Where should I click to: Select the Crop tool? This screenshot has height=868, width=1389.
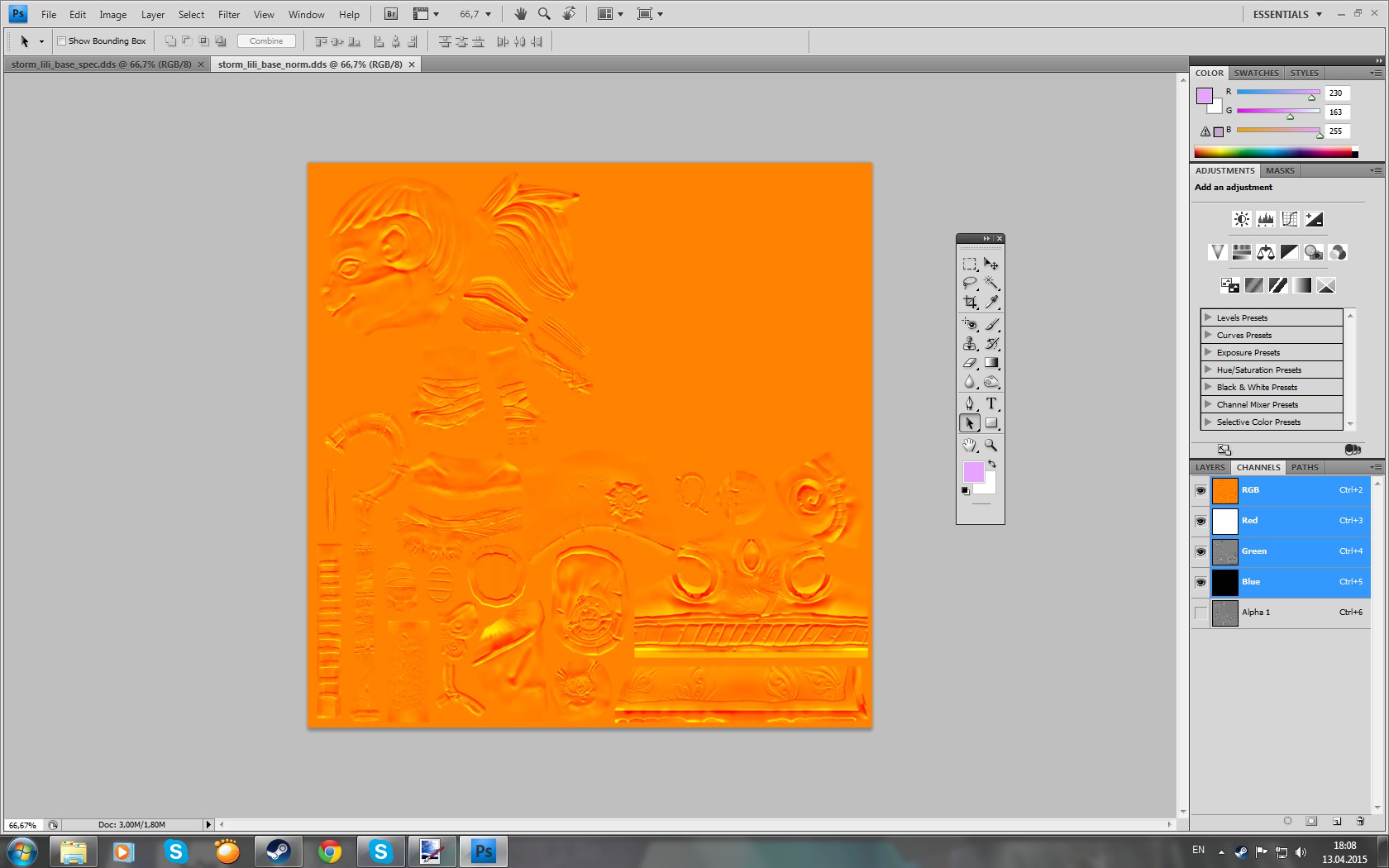coord(970,303)
